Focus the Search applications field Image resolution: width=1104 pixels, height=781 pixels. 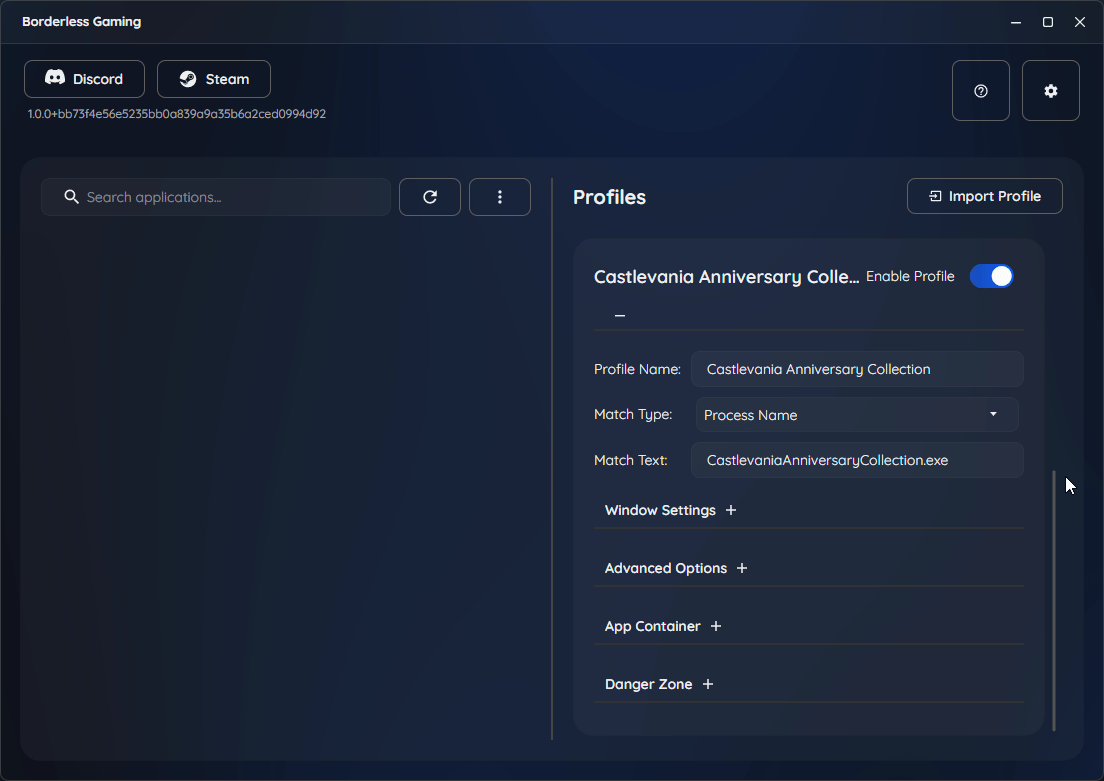[216, 197]
